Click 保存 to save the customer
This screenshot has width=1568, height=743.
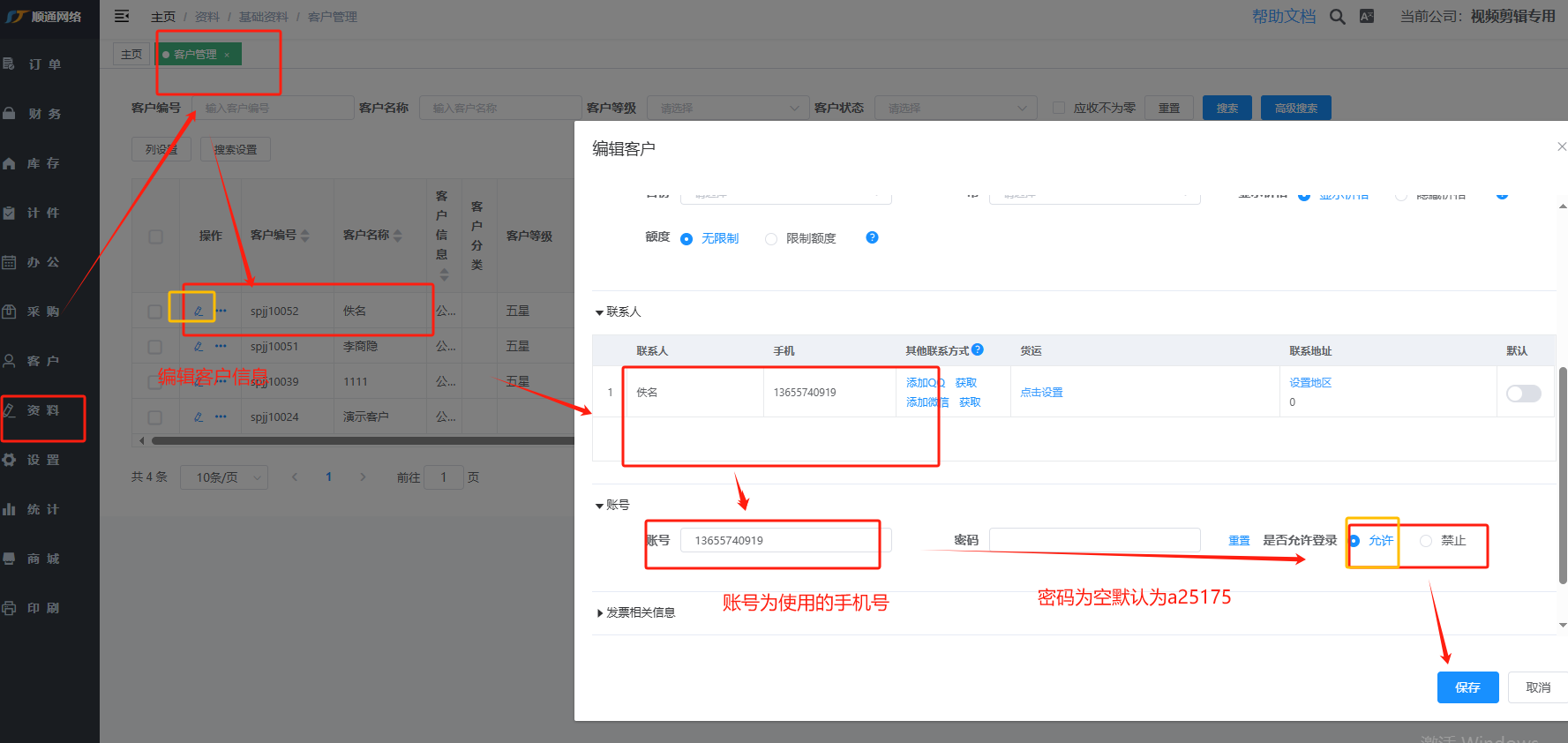pyautogui.click(x=1468, y=687)
